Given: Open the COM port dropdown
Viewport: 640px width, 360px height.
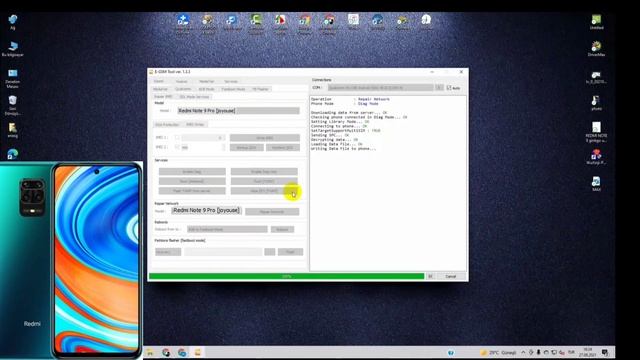Looking at the screenshot, I should click(x=380, y=88).
